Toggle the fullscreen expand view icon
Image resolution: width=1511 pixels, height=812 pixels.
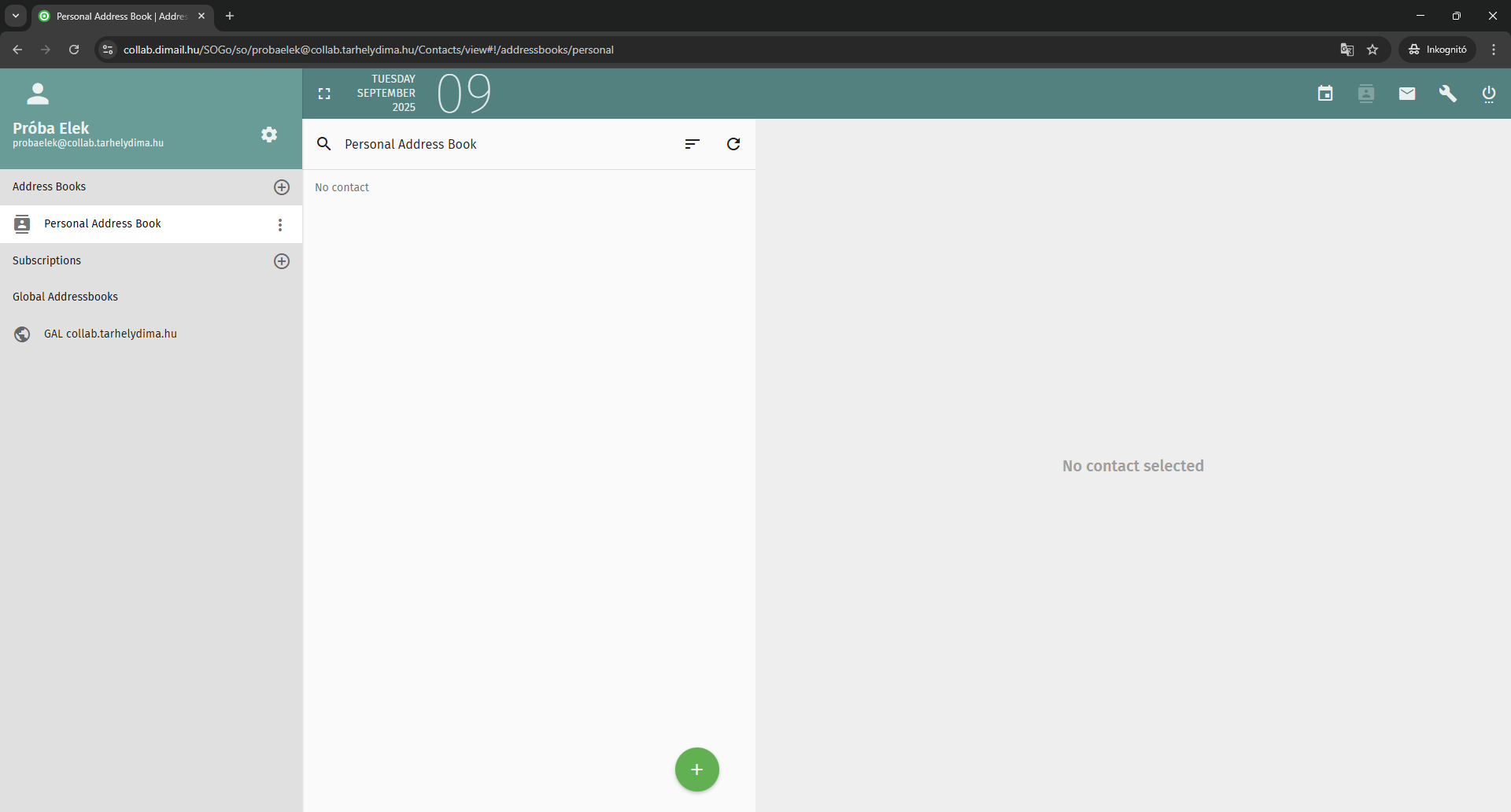click(324, 94)
